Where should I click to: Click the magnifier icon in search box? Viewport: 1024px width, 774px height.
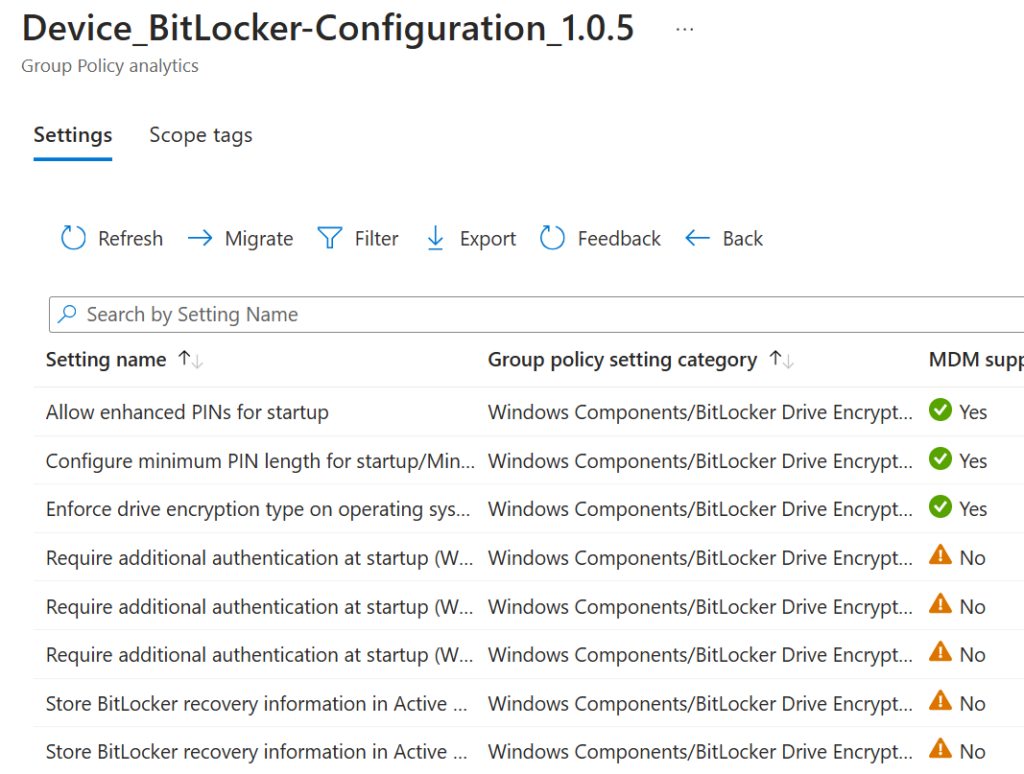click(x=67, y=314)
